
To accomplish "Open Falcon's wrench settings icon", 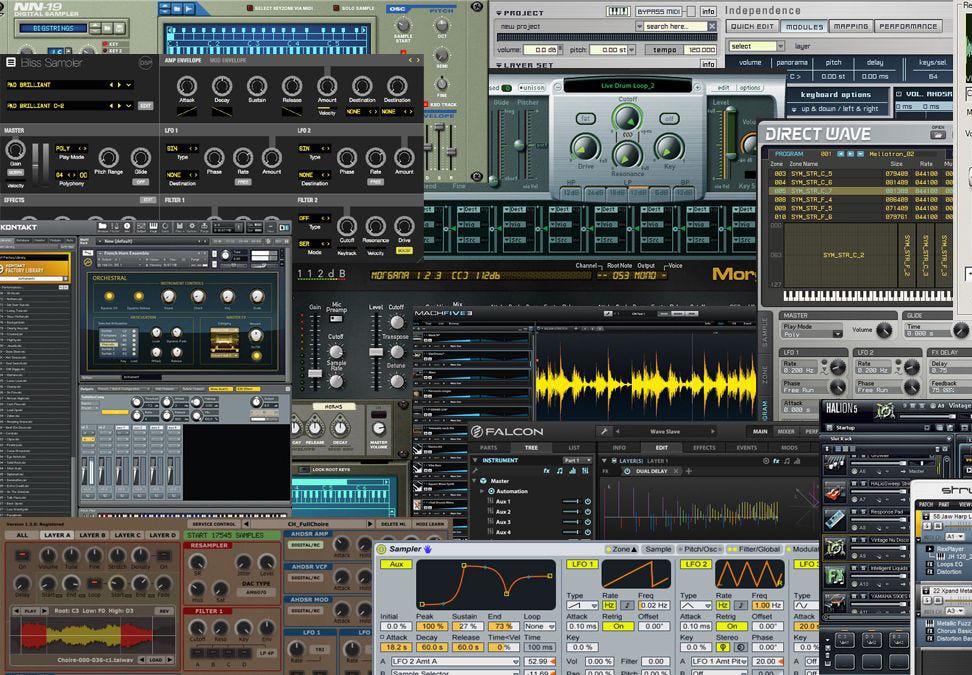I will pyautogui.click(x=604, y=431).
